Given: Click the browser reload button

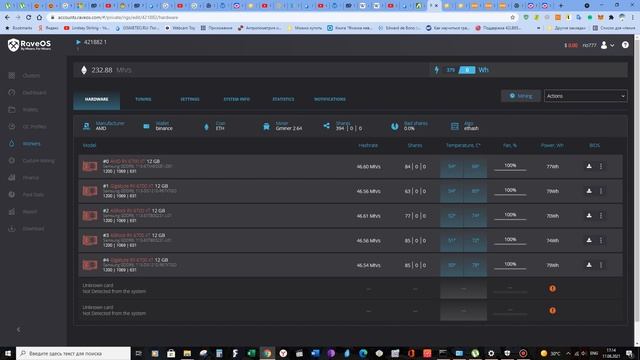Looking at the screenshot, I should [x=29, y=18].
